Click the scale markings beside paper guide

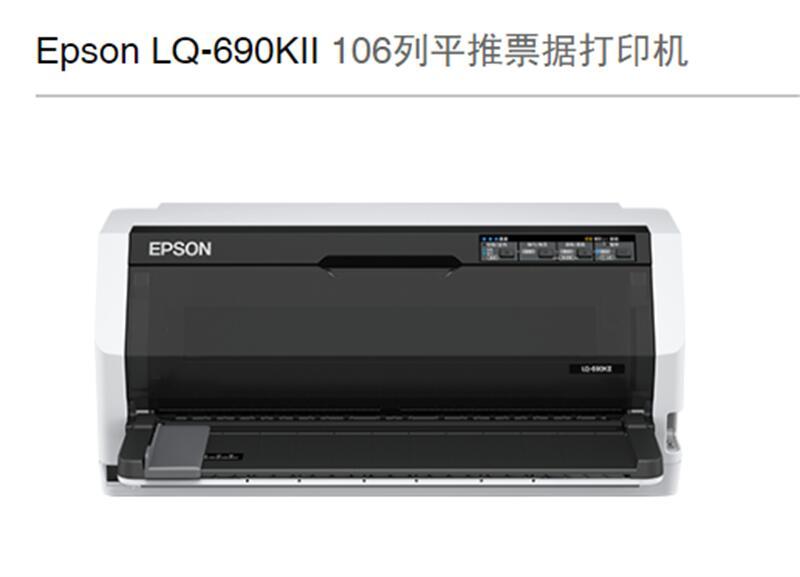click(223, 457)
